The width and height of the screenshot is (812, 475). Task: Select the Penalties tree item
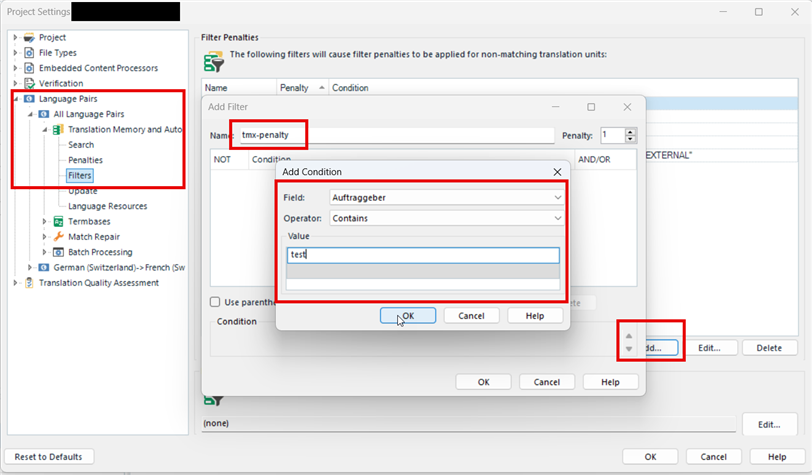pyautogui.click(x=85, y=160)
